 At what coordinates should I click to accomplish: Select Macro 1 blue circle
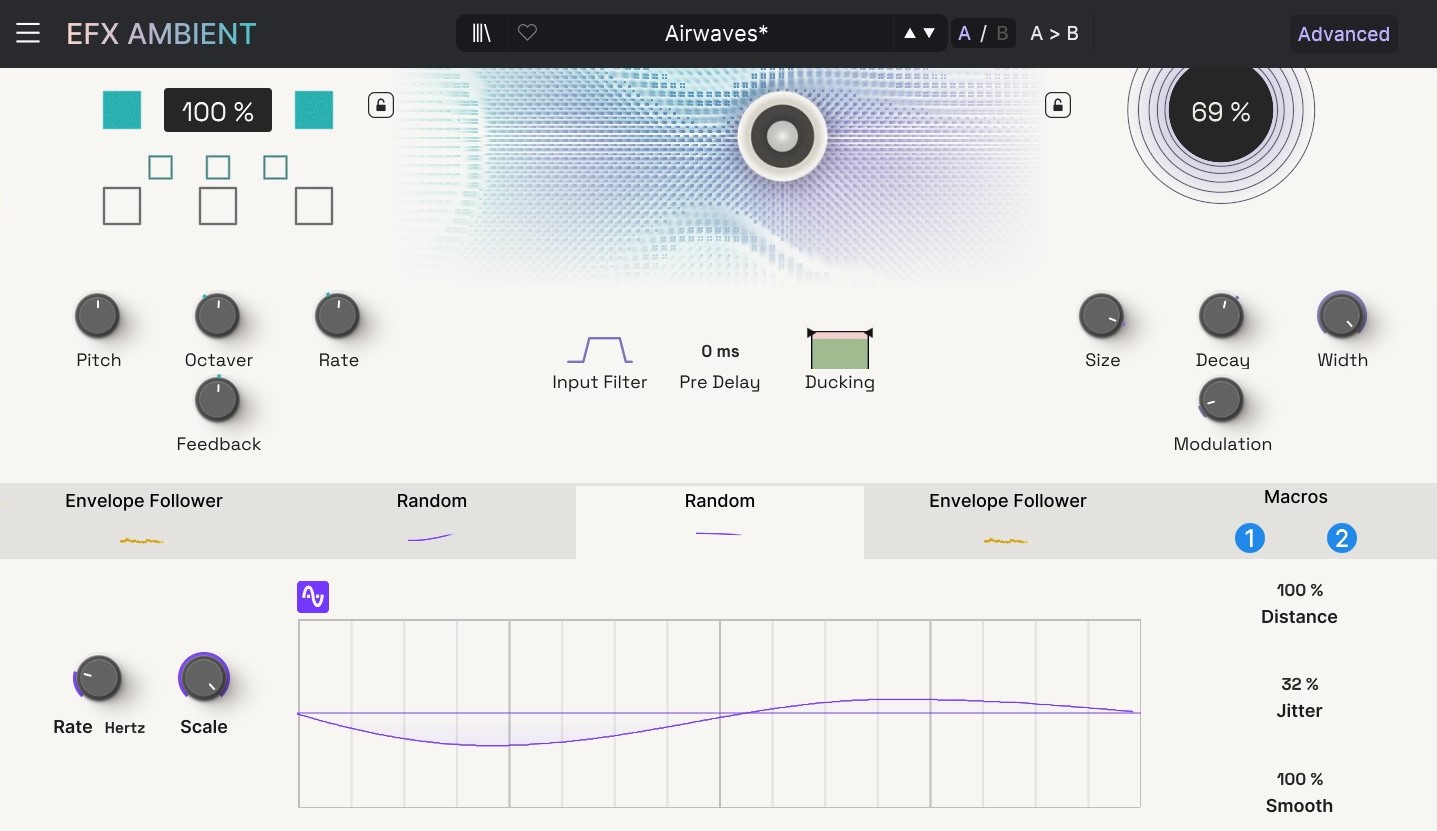coord(1249,539)
